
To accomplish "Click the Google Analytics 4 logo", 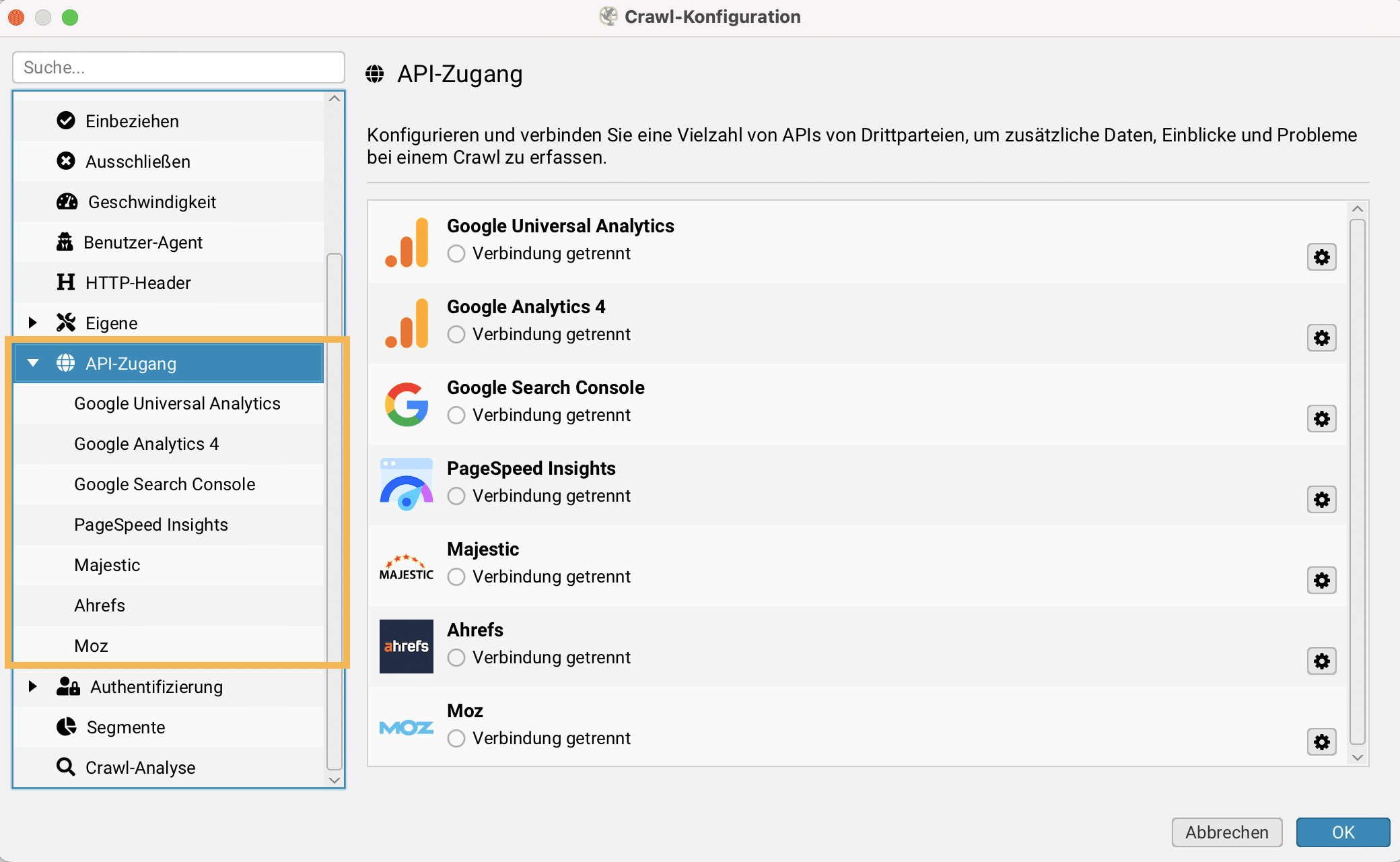I will pyautogui.click(x=407, y=323).
